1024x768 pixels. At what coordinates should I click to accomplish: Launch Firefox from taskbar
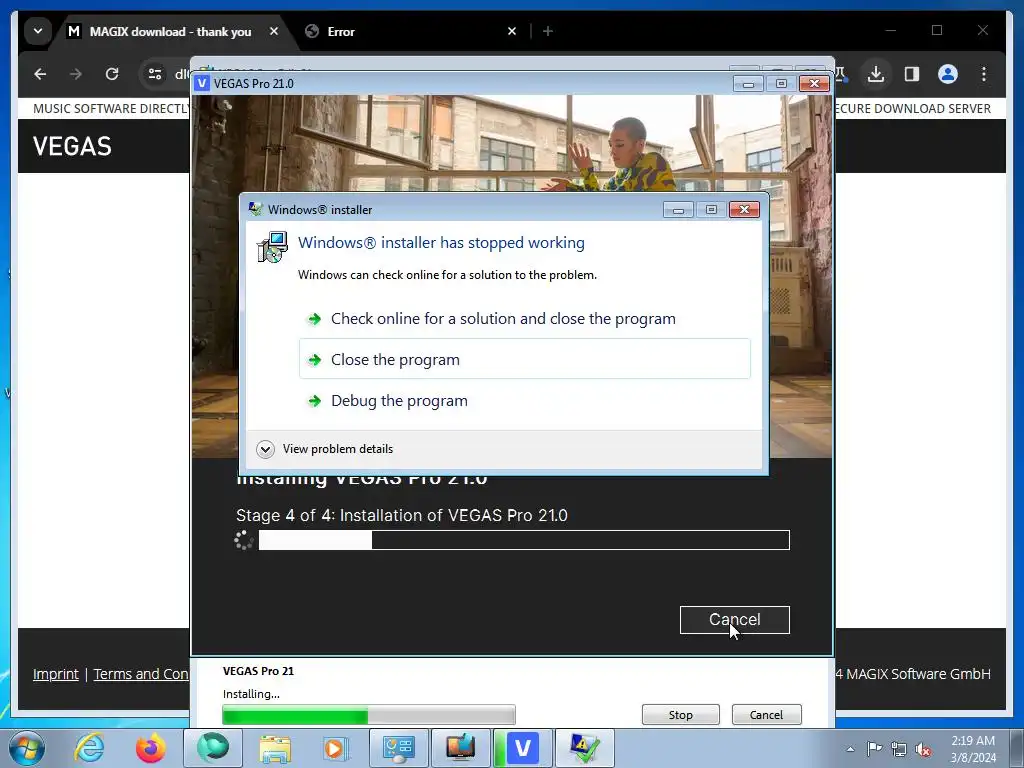tap(151, 748)
